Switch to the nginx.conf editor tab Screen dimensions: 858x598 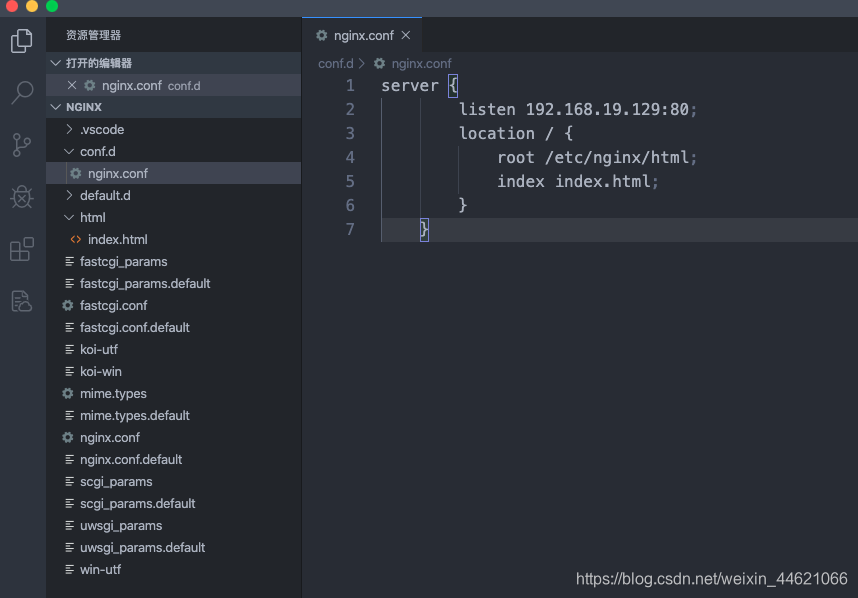[362, 35]
